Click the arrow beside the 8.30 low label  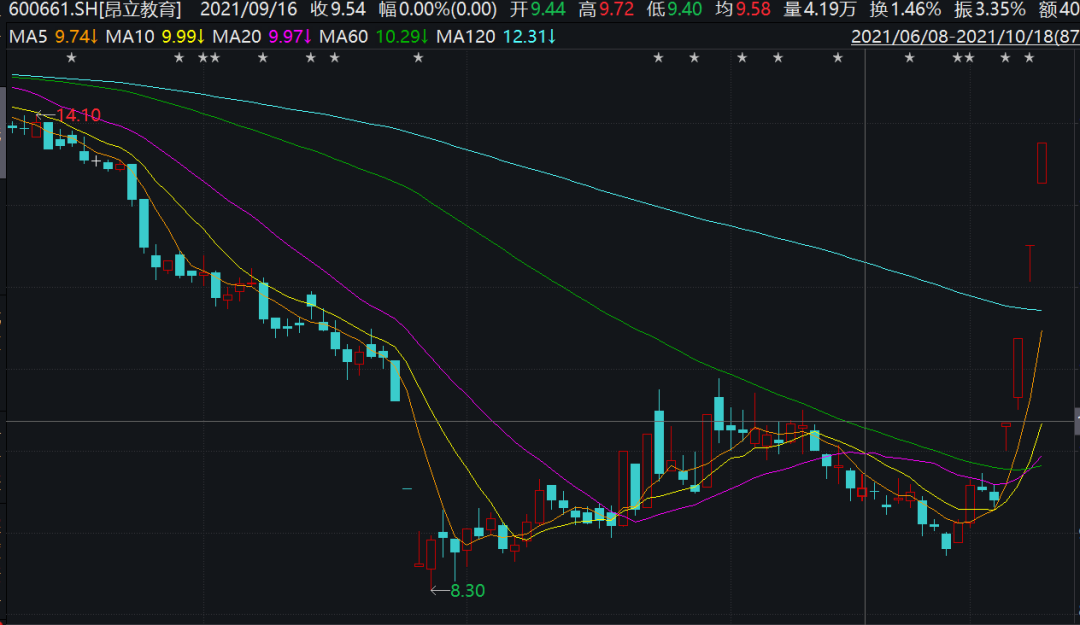[439, 591]
